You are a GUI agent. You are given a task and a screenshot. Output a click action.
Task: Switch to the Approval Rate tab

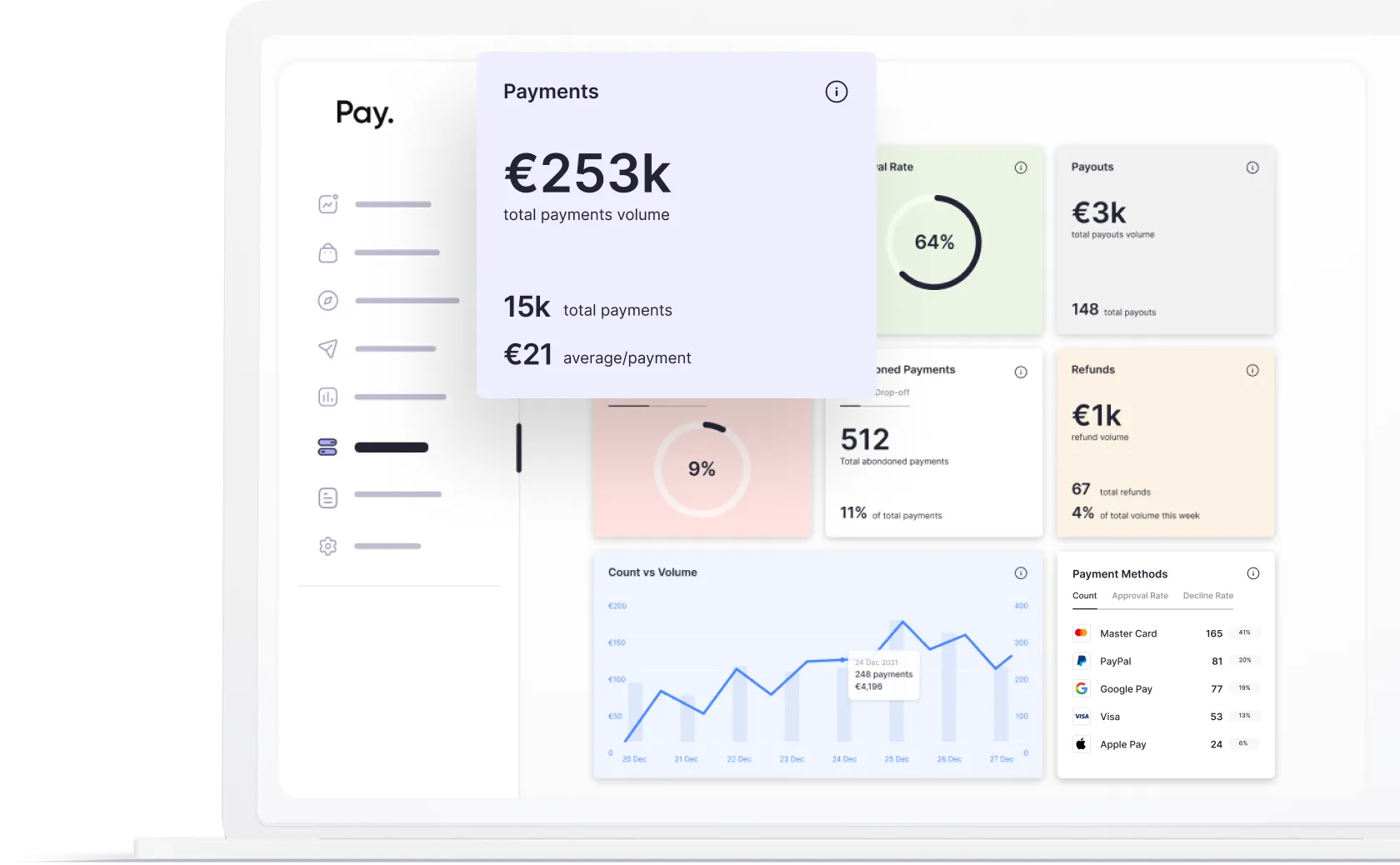[1139, 596]
